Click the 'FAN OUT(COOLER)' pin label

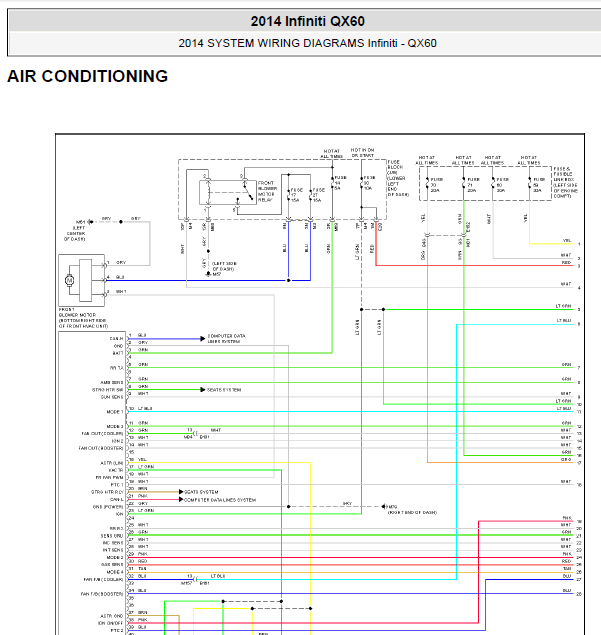(x=102, y=433)
